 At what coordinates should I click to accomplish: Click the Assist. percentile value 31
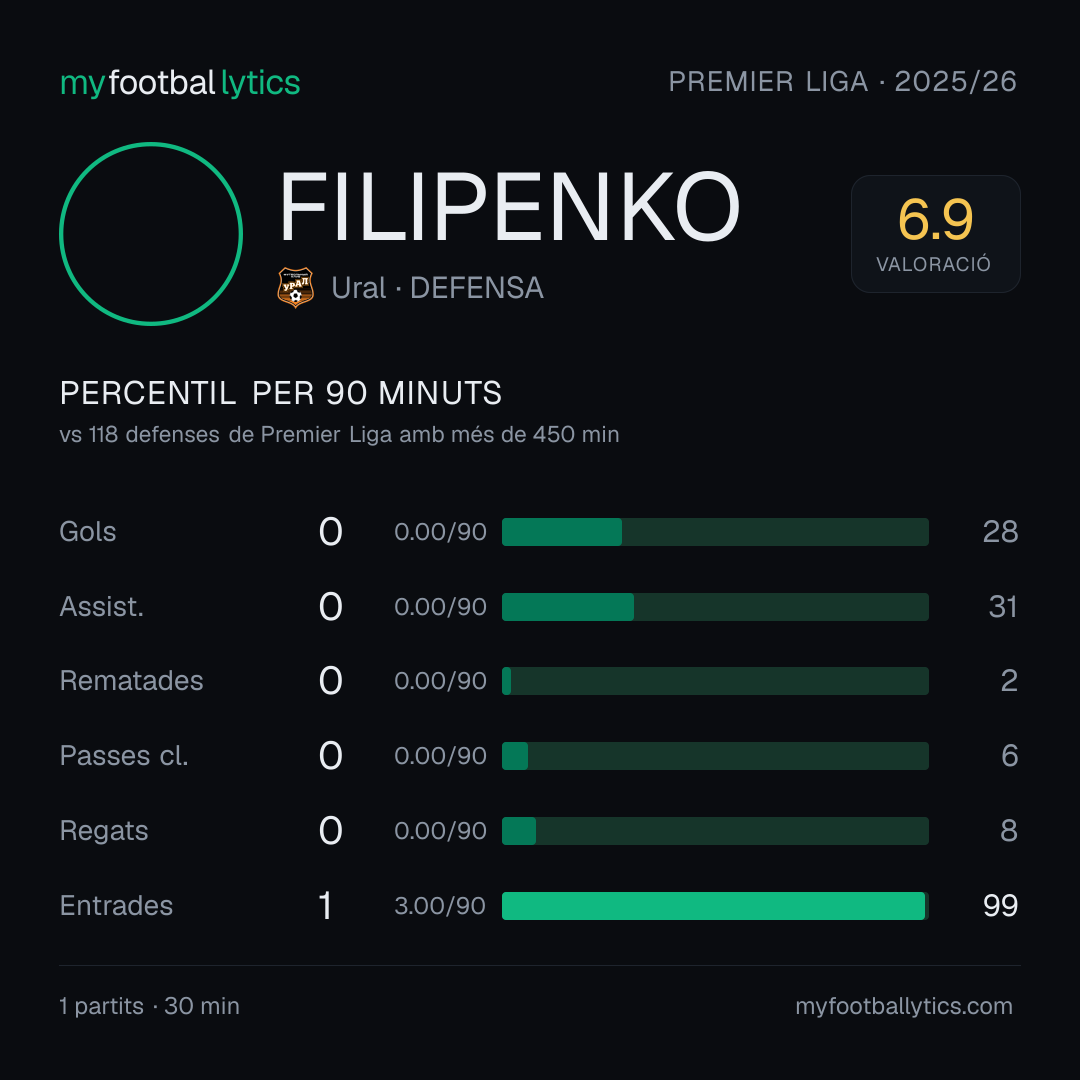(x=1003, y=607)
